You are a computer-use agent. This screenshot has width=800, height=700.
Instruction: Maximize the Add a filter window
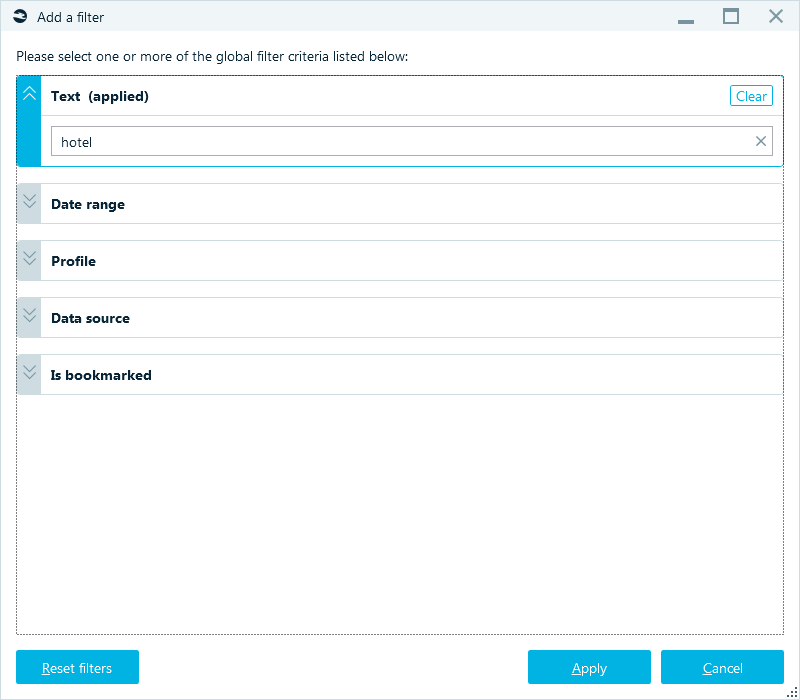731,16
